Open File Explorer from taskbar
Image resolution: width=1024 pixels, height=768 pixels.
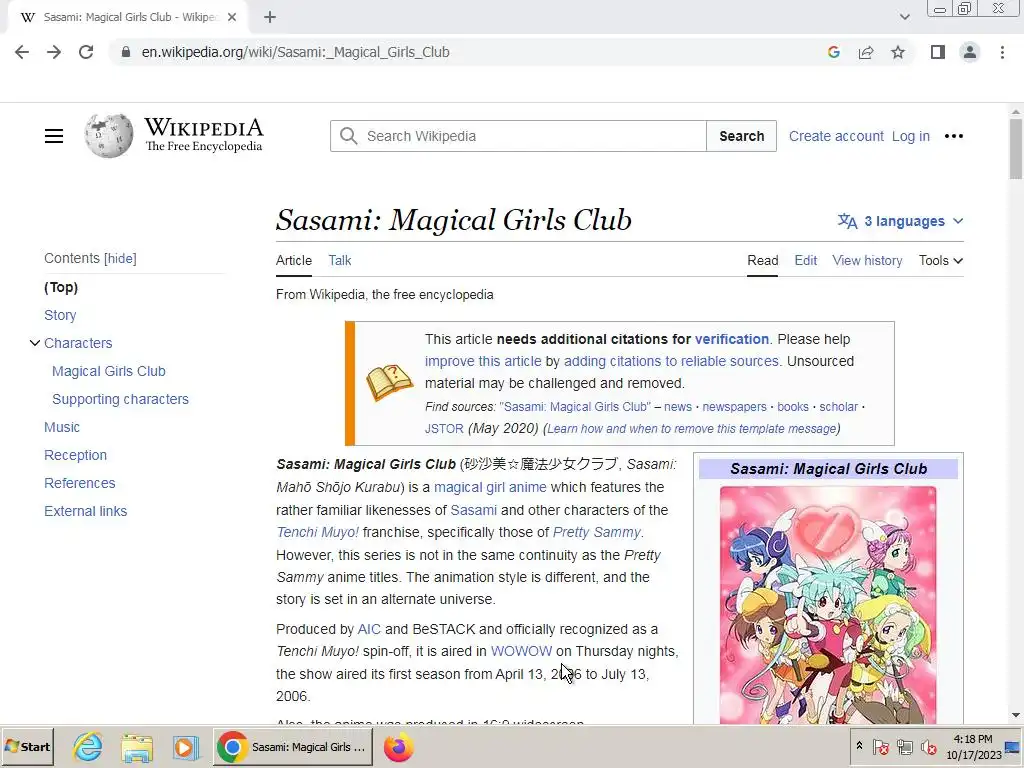[x=136, y=747]
